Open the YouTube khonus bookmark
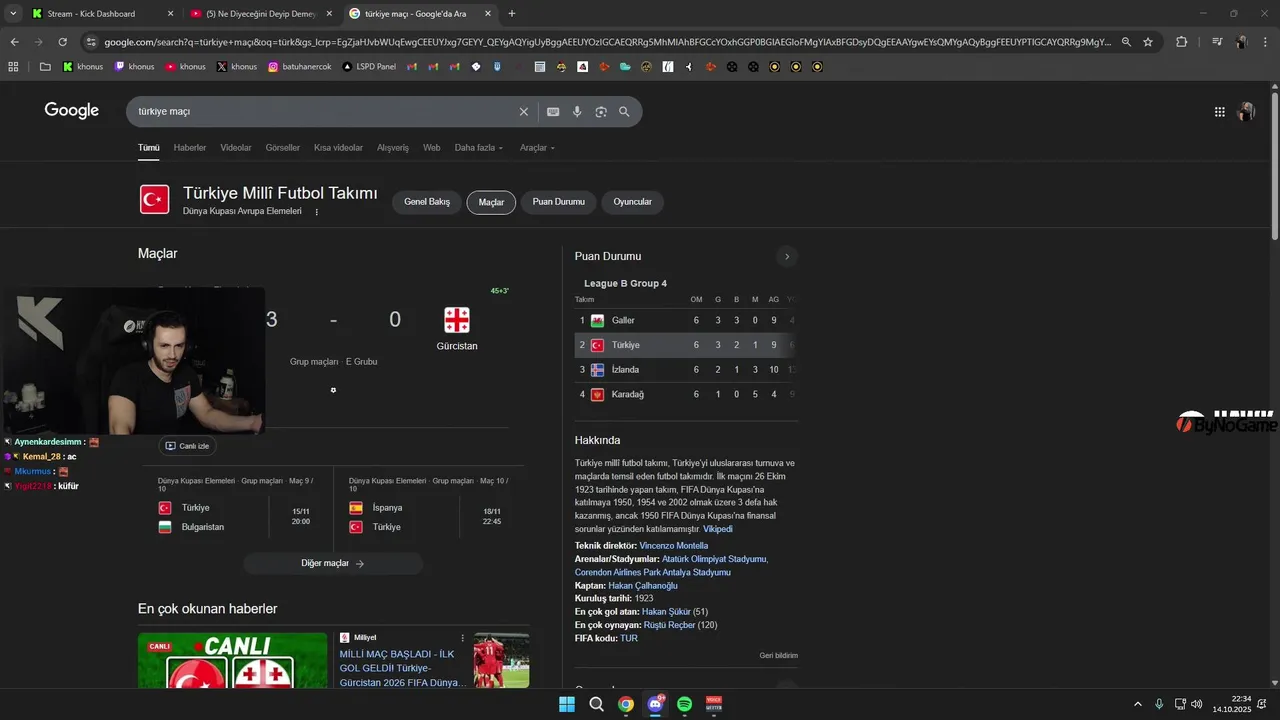Image resolution: width=1280 pixels, height=720 pixels. click(x=186, y=67)
